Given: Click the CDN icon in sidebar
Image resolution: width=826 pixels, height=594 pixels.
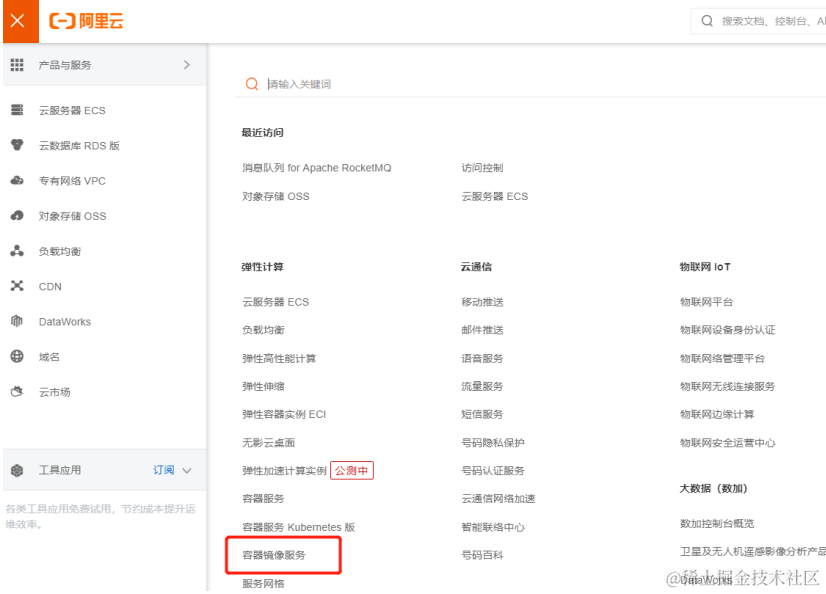Looking at the screenshot, I should pyautogui.click(x=17, y=286).
